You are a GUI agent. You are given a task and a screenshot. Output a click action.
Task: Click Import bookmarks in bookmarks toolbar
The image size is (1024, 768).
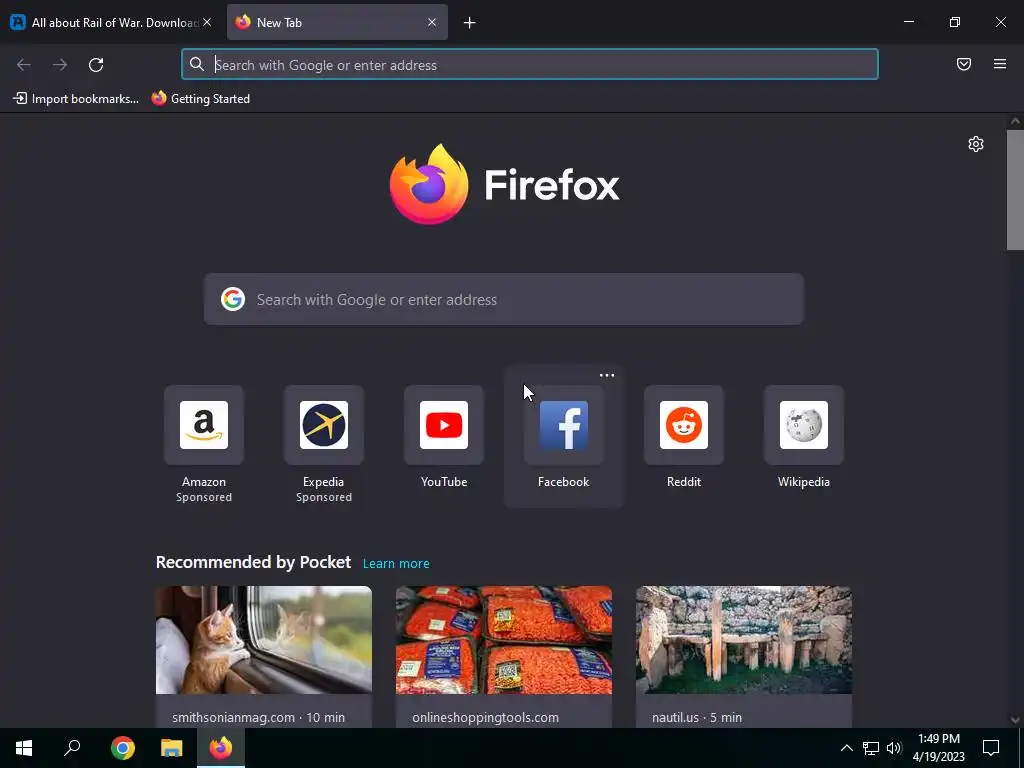[76, 99]
